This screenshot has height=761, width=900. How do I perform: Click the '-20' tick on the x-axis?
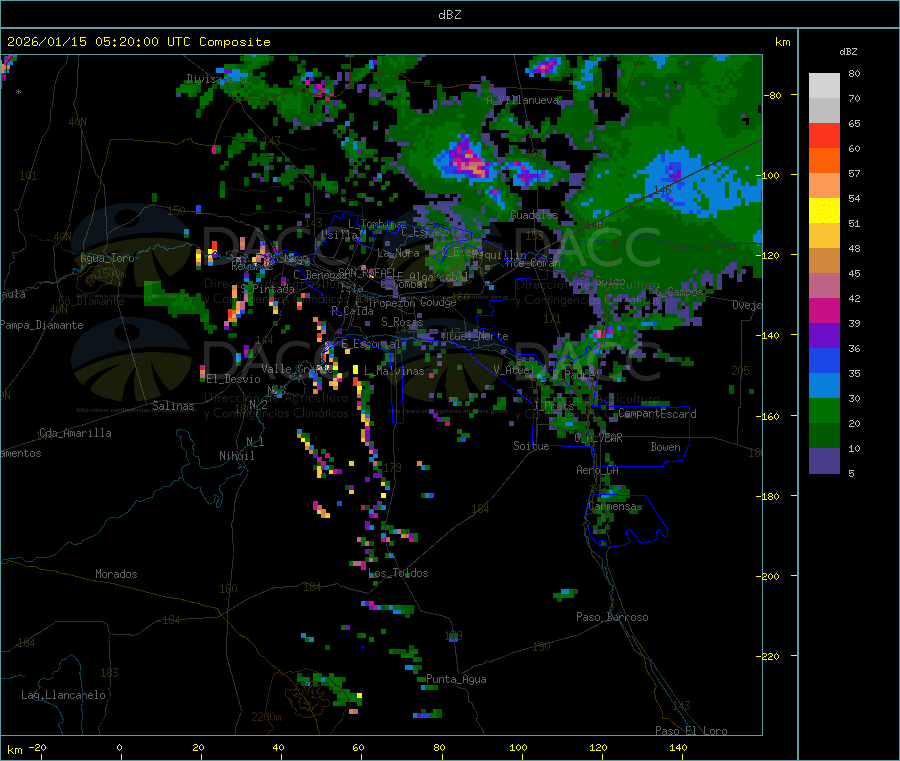(x=37, y=747)
